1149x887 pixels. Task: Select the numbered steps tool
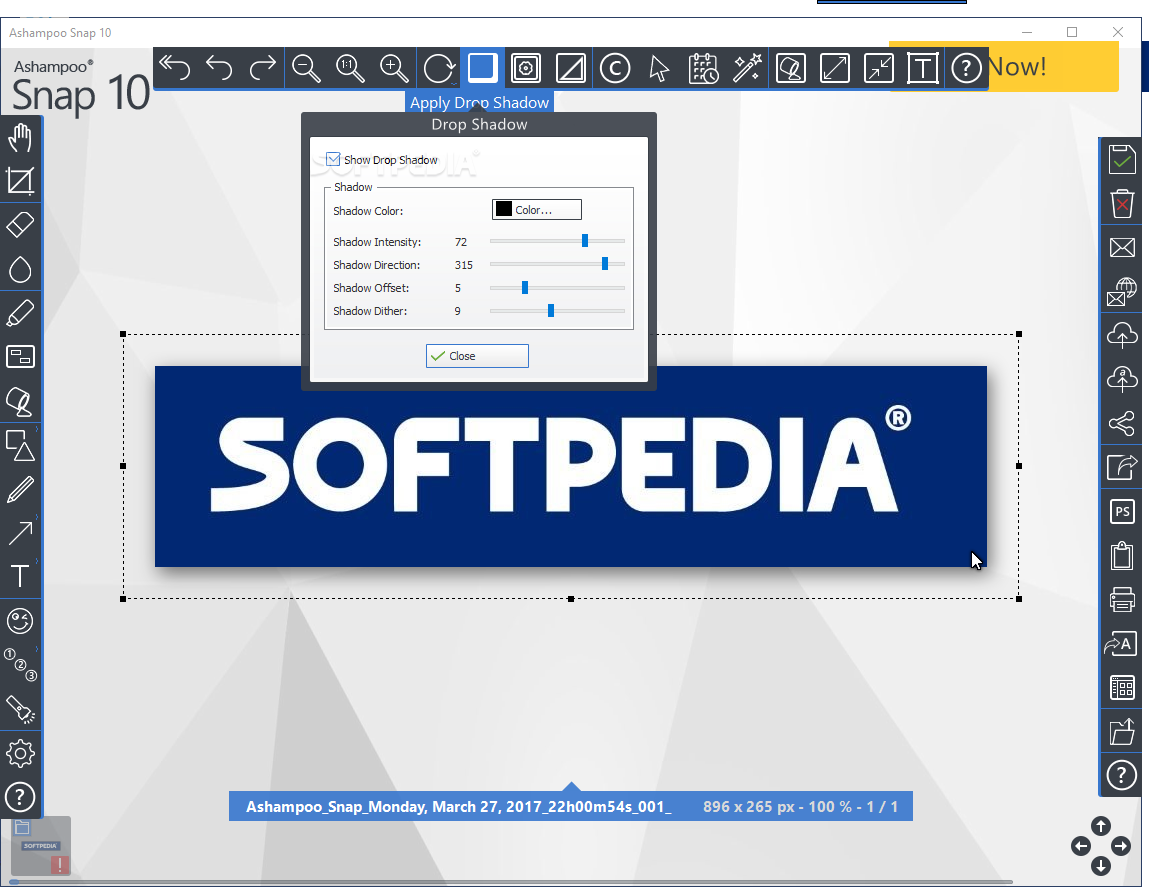point(21,665)
